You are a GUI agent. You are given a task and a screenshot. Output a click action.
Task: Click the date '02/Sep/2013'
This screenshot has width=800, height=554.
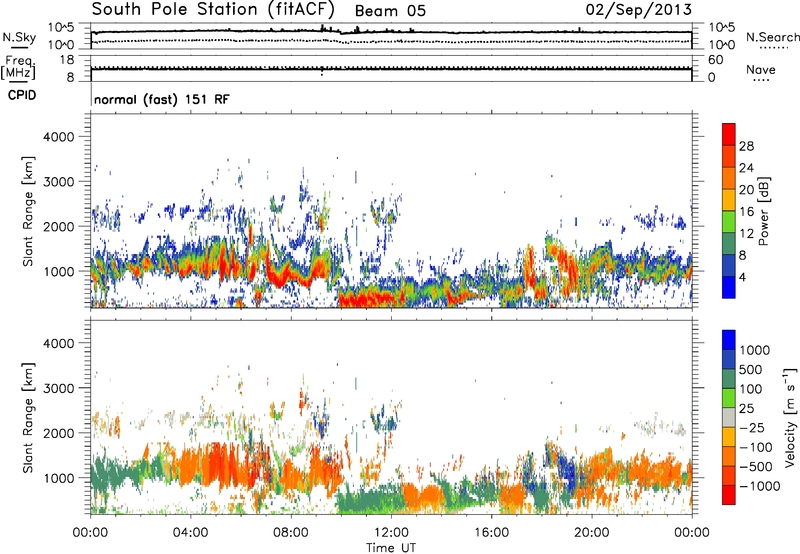click(x=638, y=10)
